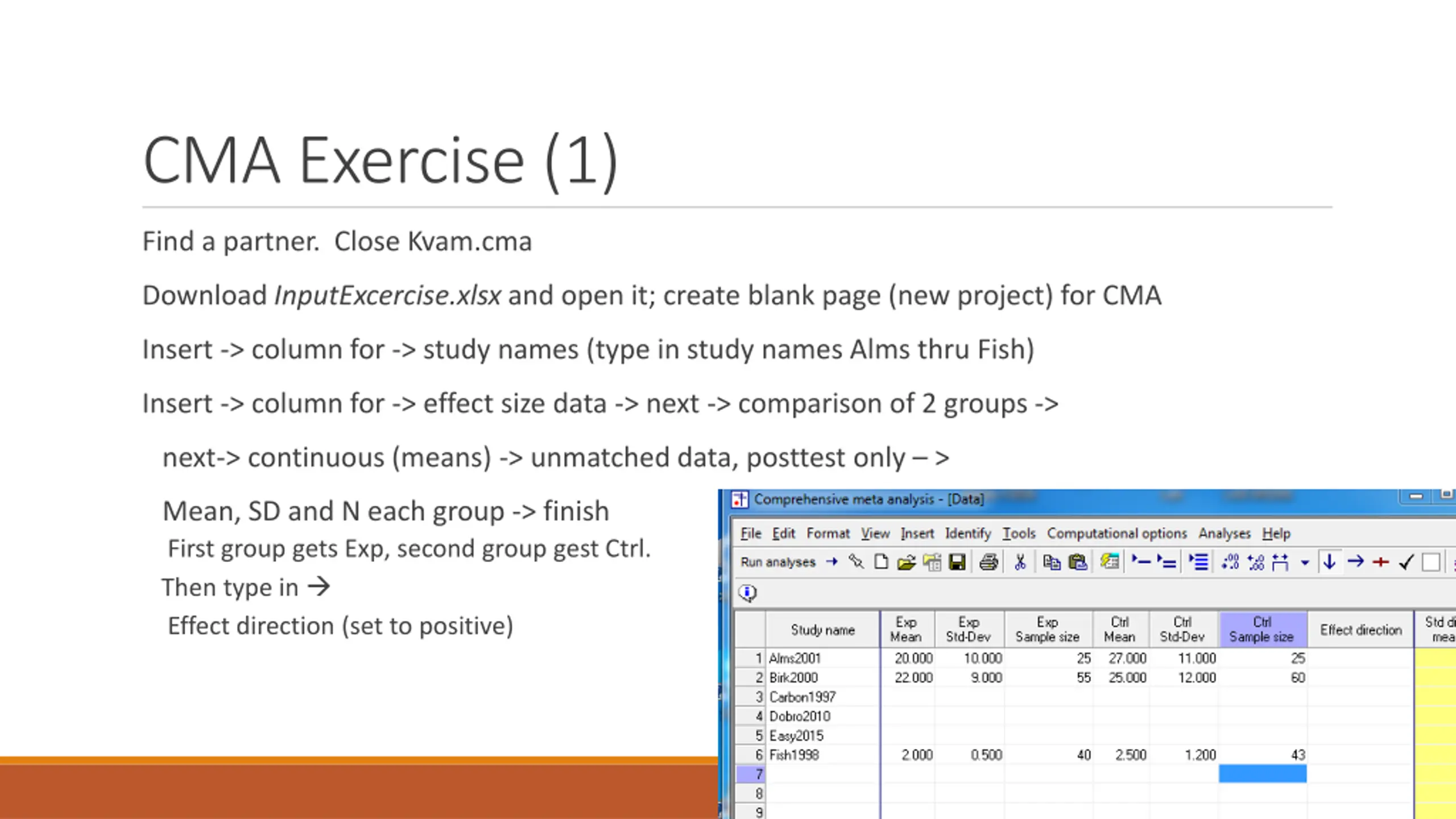Click the Print icon in toolbar
Screen dimensions: 1456x819
[x=988, y=562]
